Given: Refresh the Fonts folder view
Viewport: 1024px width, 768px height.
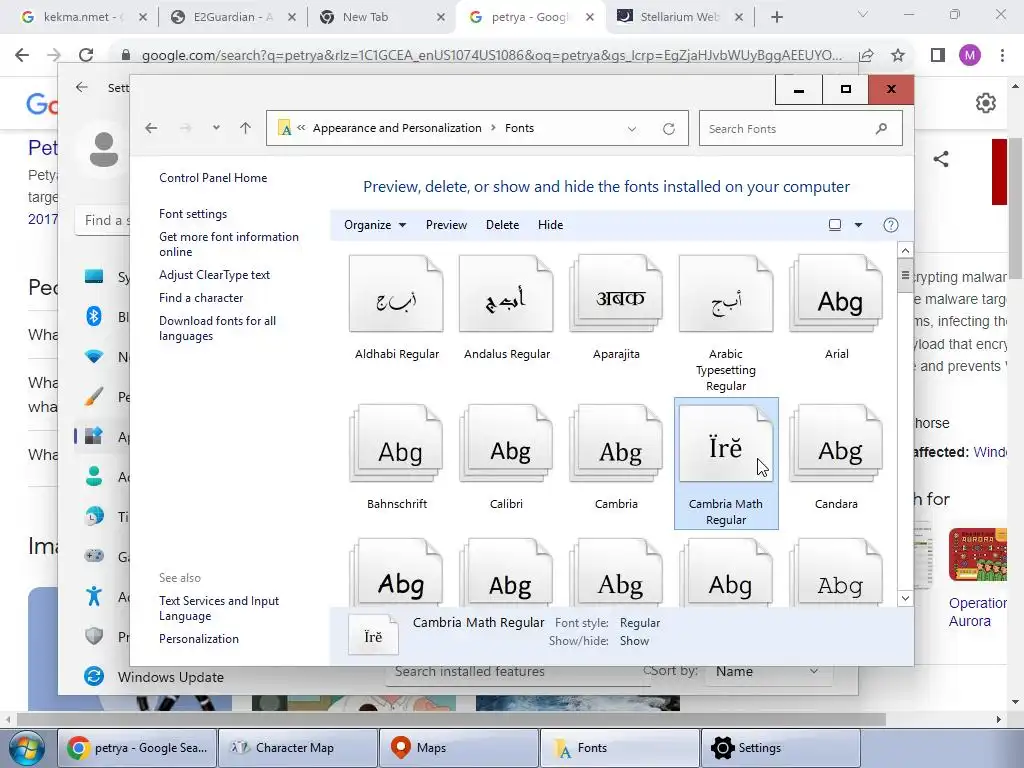Looking at the screenshot, I should click(669, 129).
